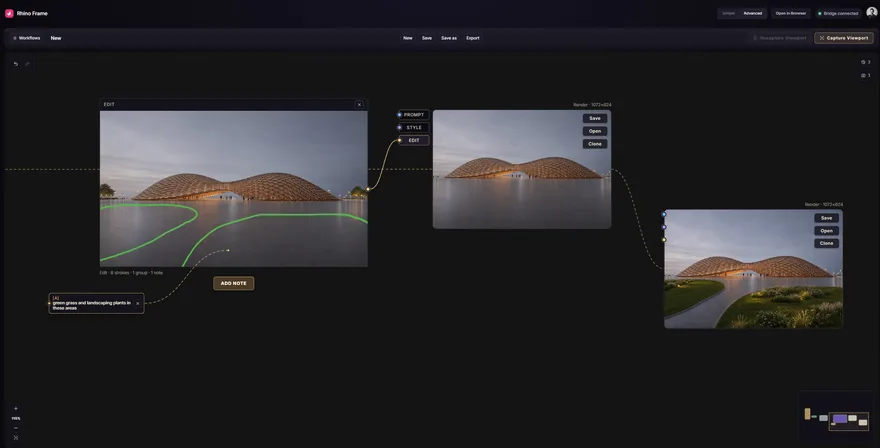The width and height of the screenshot is (880, 448).
Task: Click the yellow edit port on landscaped render
Action: pyautogui.click(x=664, y=240)
